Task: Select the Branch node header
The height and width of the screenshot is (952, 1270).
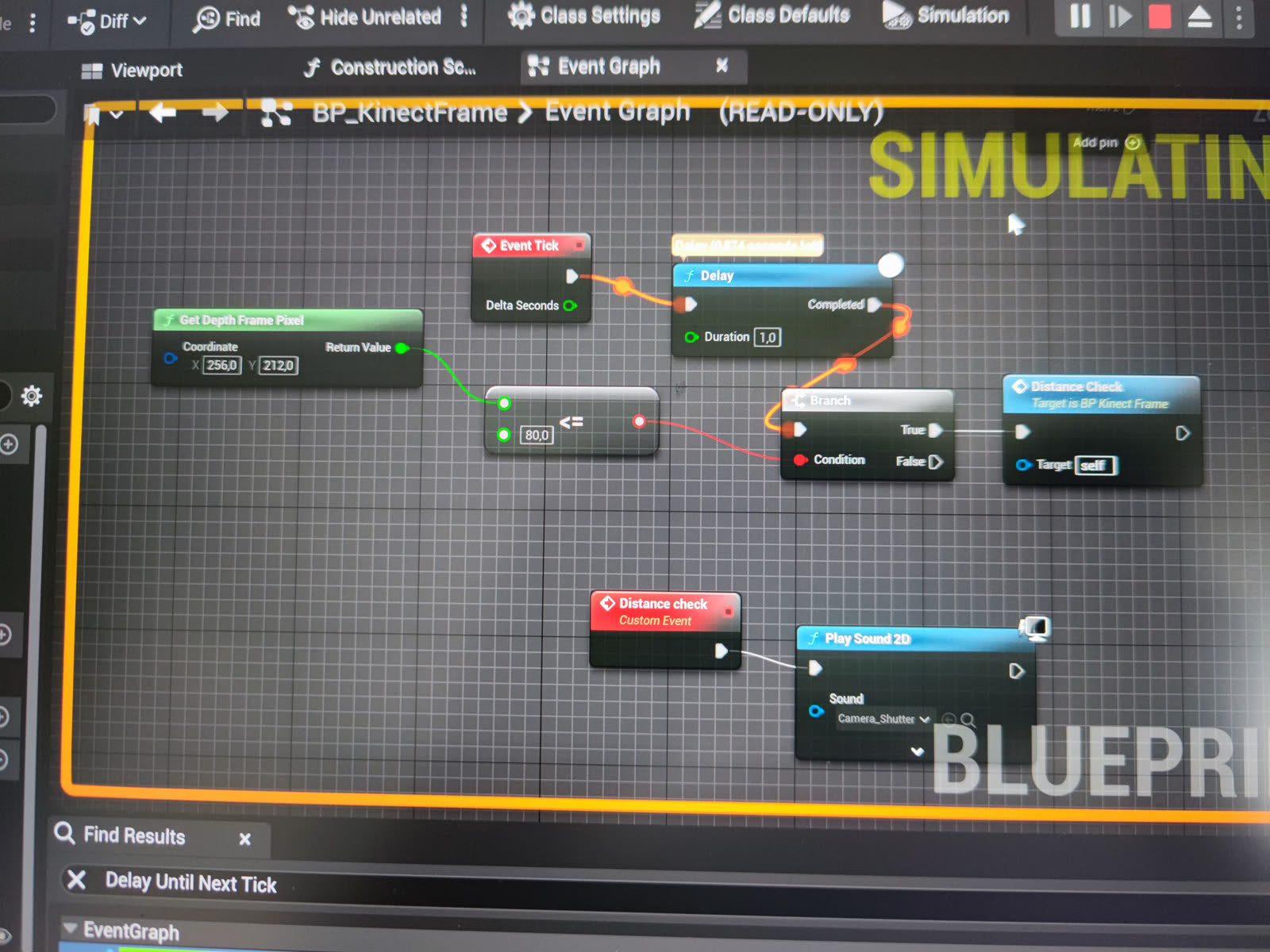Action: 866,401
